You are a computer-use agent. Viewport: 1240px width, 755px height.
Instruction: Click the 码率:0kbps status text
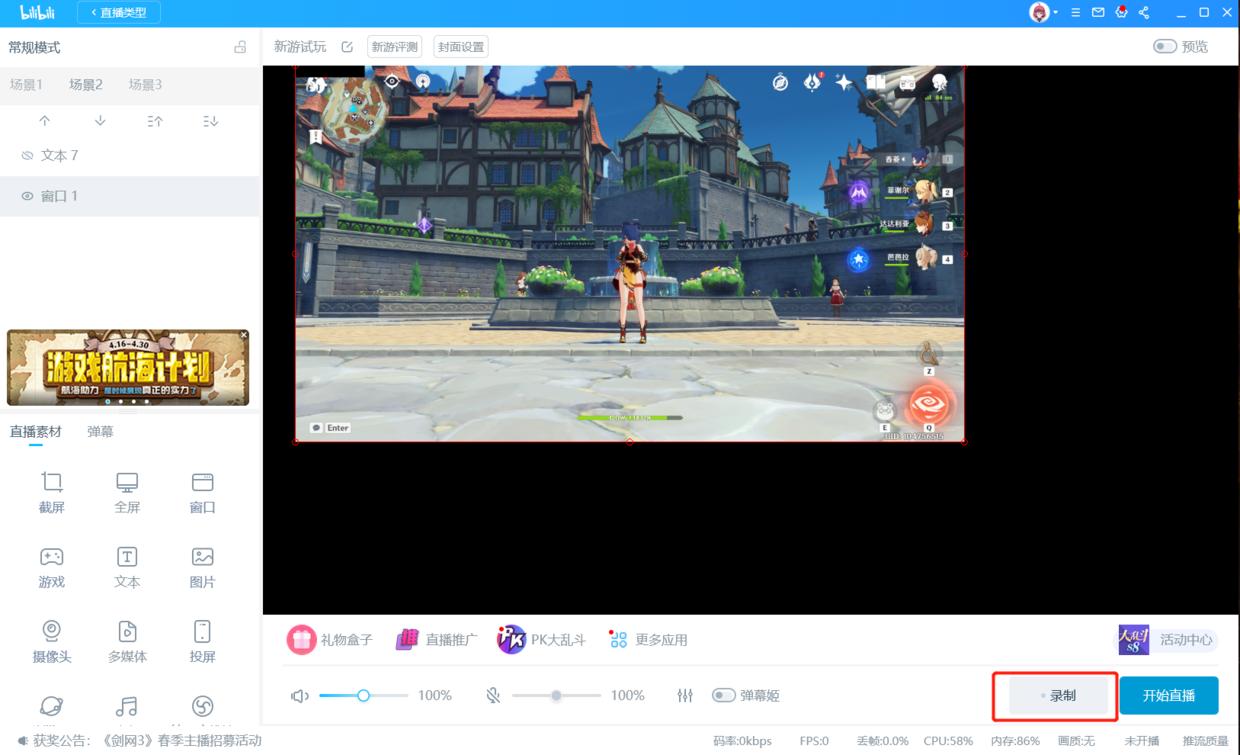742,741
